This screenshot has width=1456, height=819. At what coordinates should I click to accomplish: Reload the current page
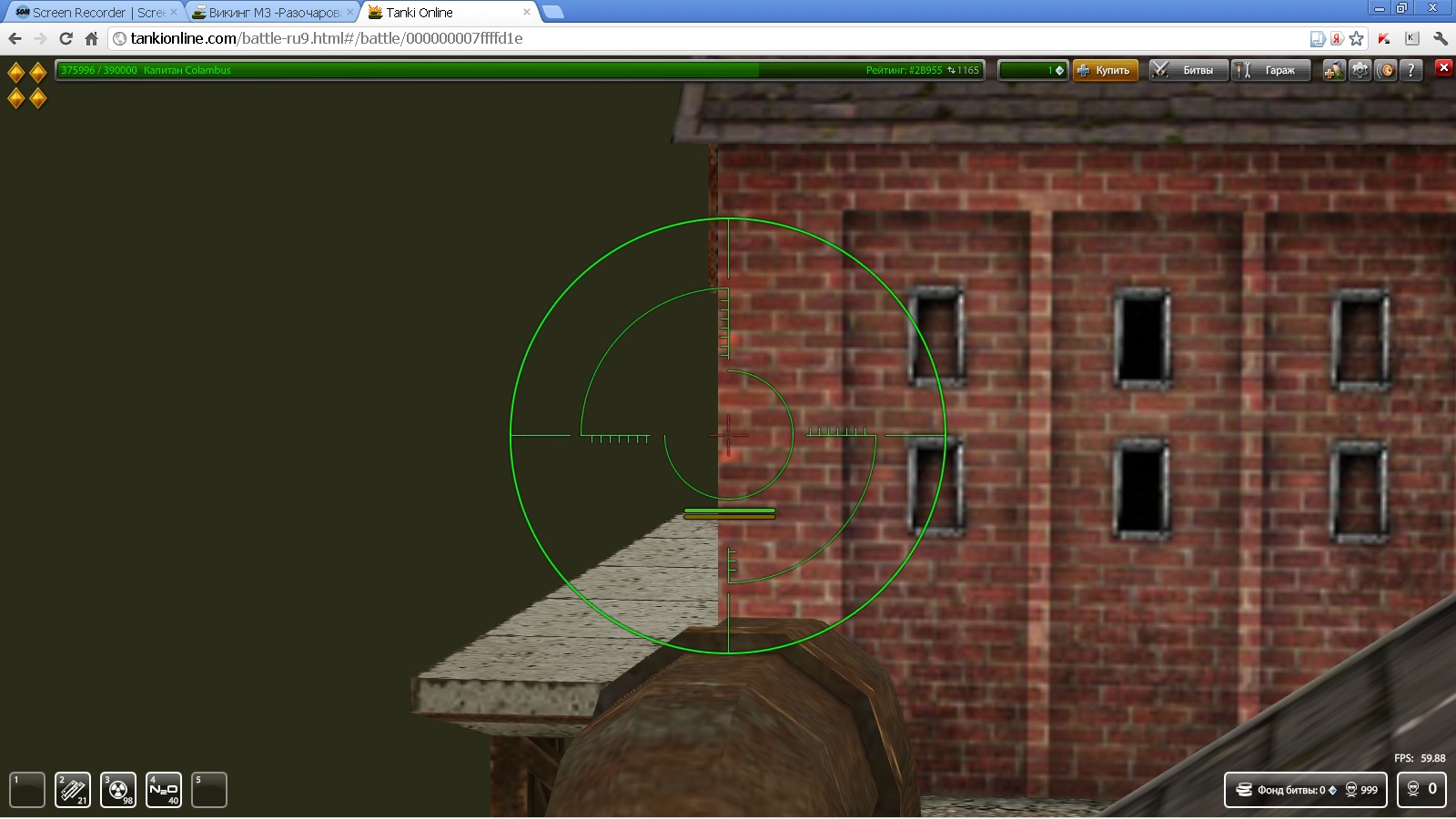(x=66, y=38)
